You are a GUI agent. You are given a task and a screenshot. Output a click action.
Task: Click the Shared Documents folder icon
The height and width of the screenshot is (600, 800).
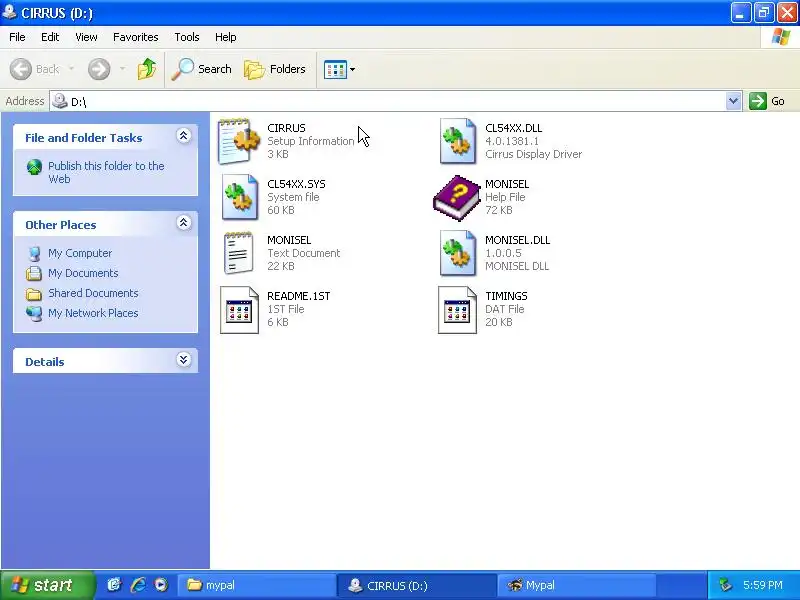click(x=34, y=294)
